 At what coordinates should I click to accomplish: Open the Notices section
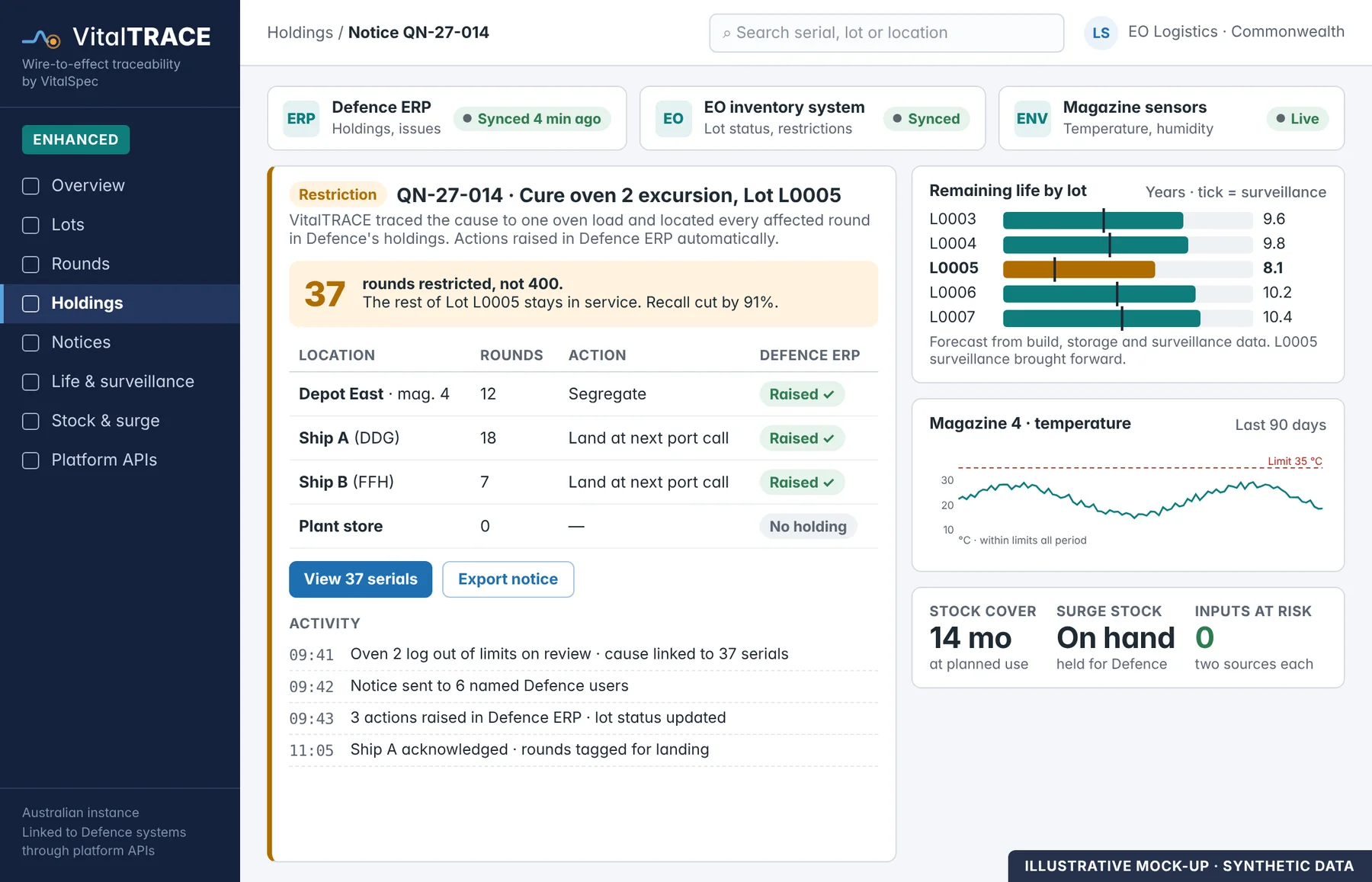[120, 343]
